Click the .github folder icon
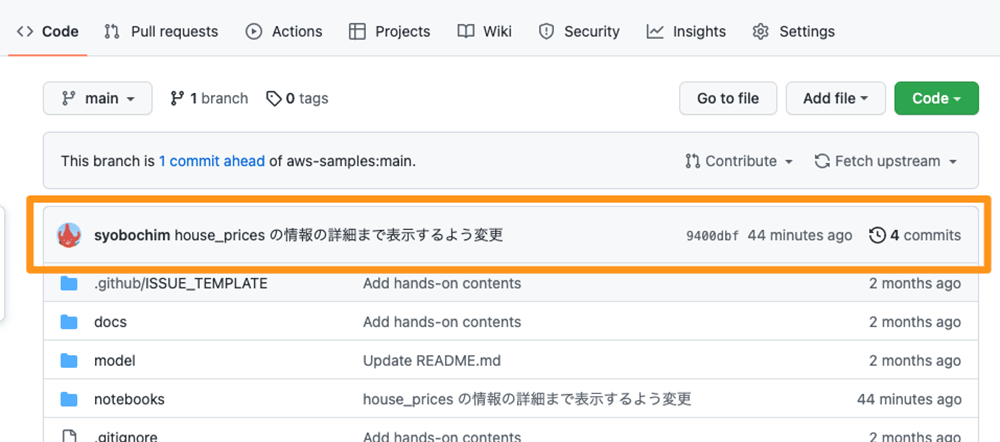The image size is (1000, 442). click(x=69, y=283)
